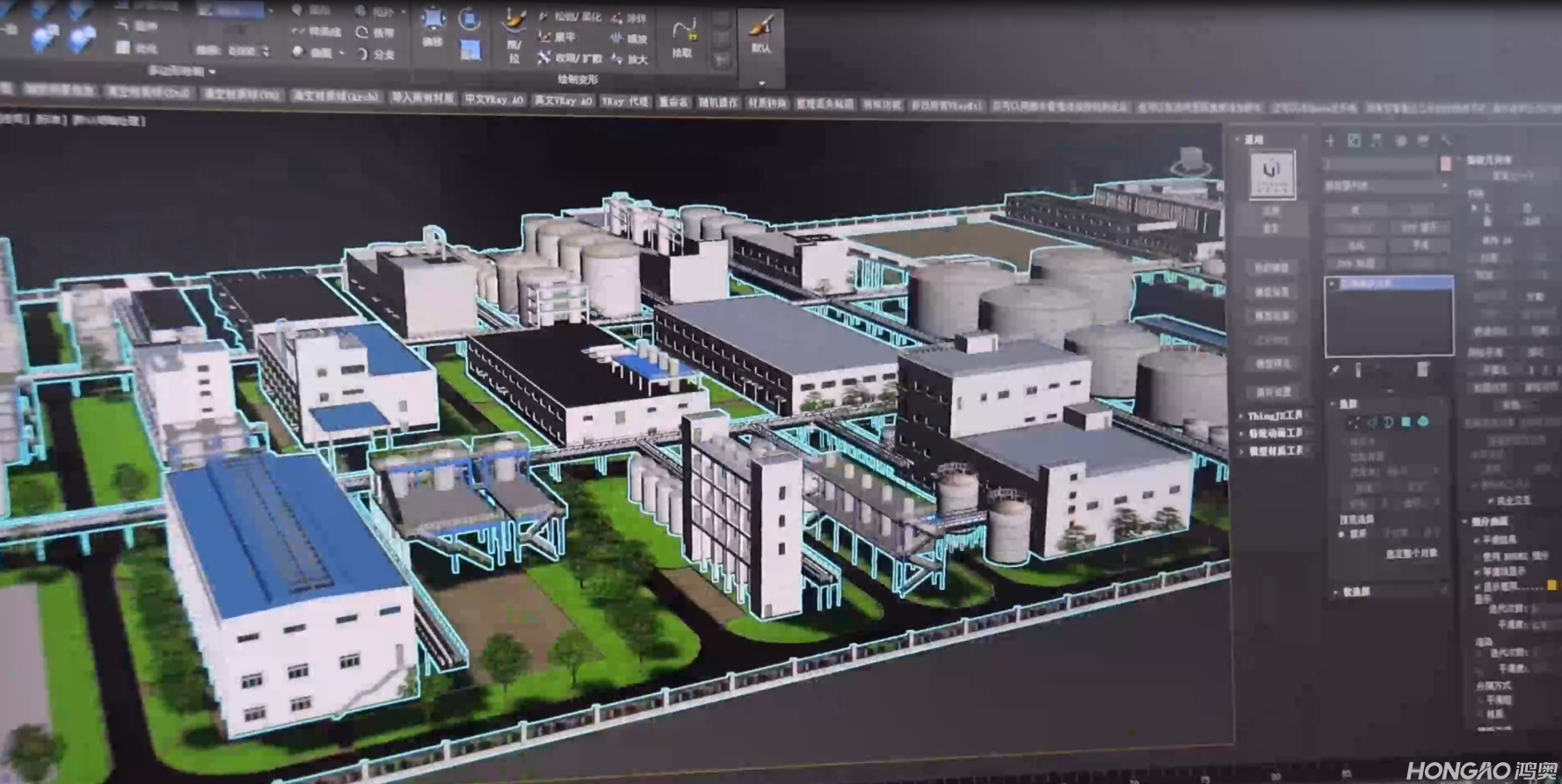This screenshot has width=1562, height=784.
Task: Click the object color swatch beside name field
Action: [x=1446, y=164]
